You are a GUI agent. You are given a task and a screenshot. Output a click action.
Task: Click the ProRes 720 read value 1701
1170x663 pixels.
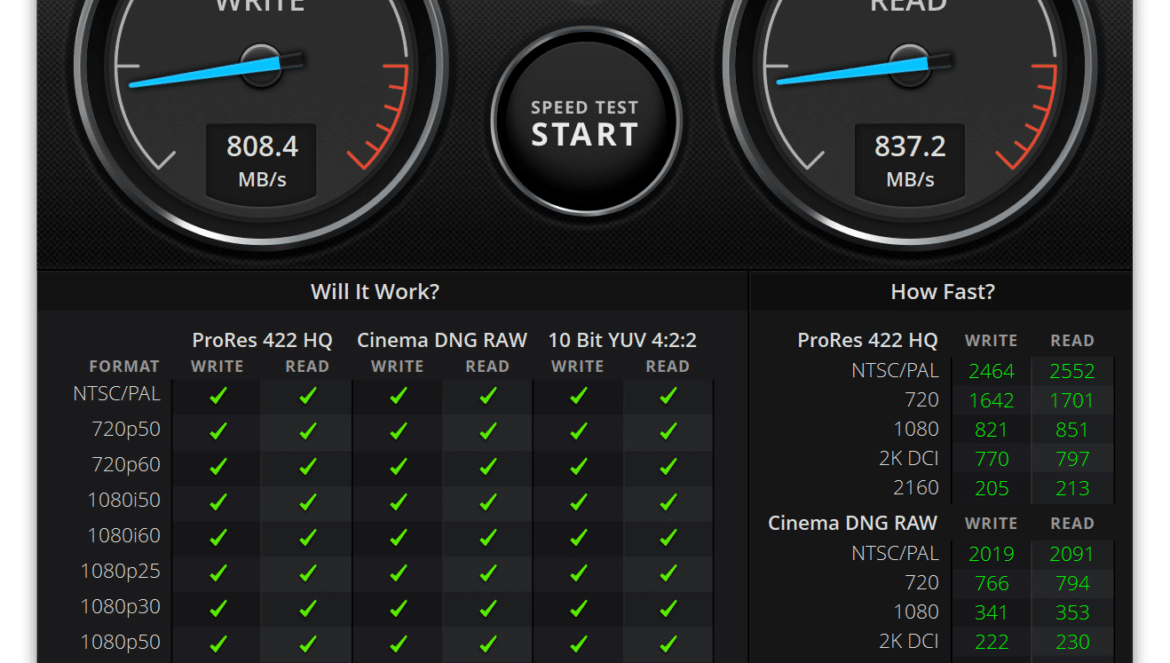tap(1072, 400)
